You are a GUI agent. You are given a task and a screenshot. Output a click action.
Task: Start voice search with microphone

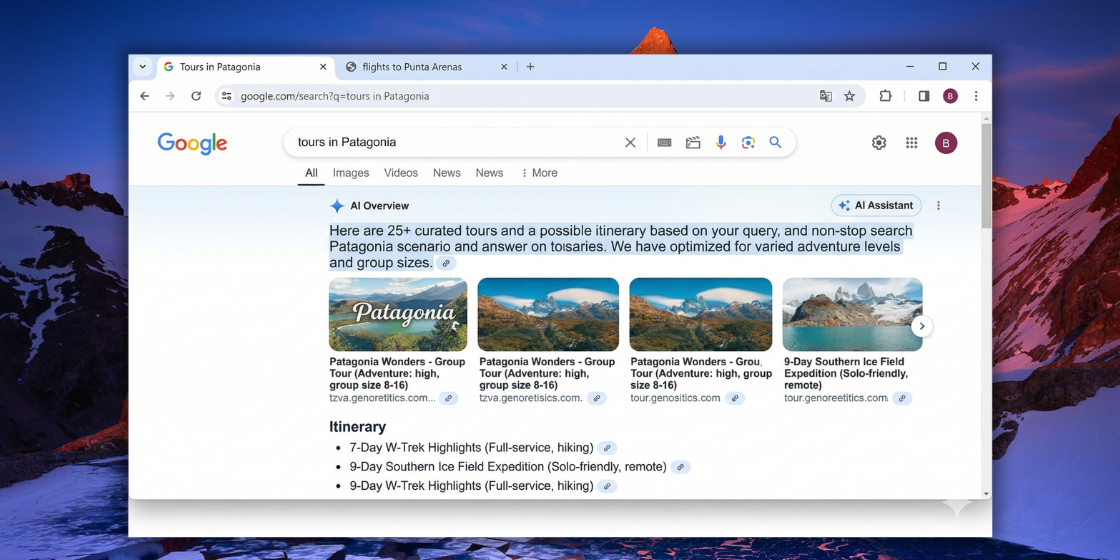tap(721, 142)
